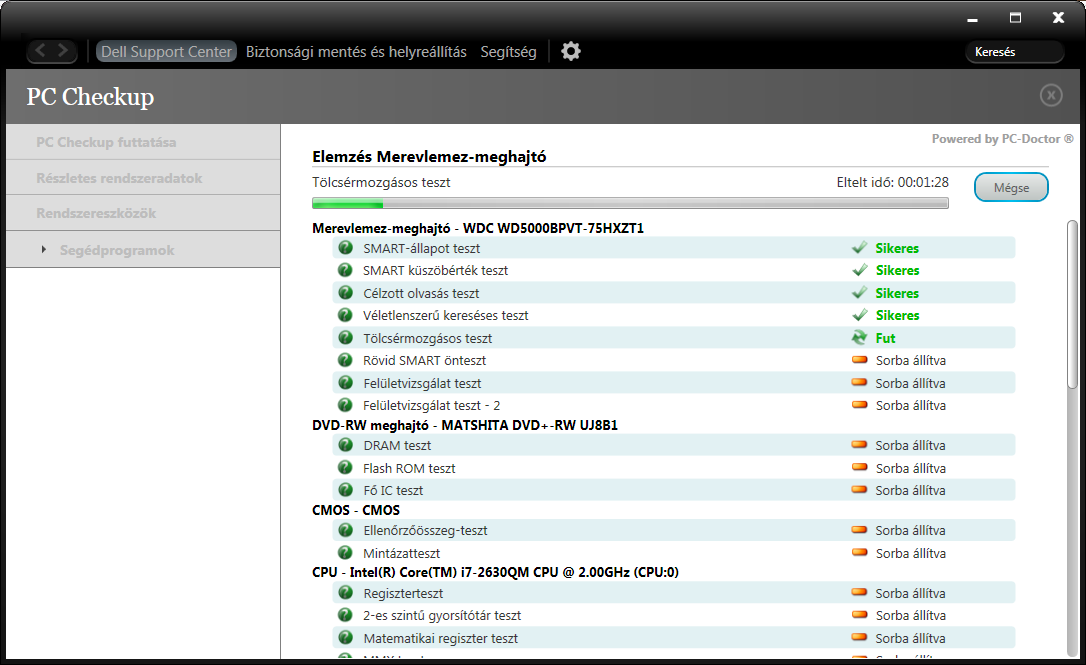Click Sikeres status of Célzott olvasás teszt
1086x665 pixels.
[897, 293]
